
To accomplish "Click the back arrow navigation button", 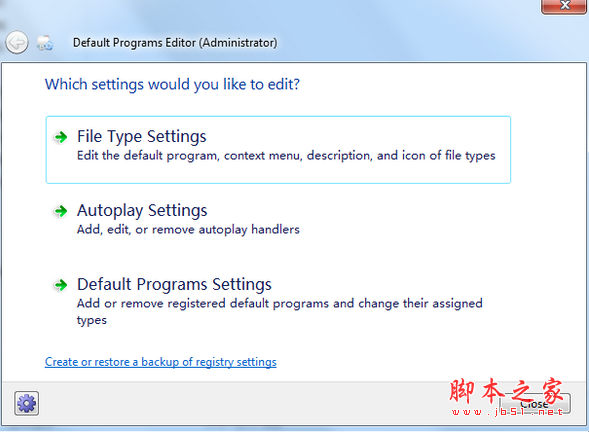I will pos(17,42).
